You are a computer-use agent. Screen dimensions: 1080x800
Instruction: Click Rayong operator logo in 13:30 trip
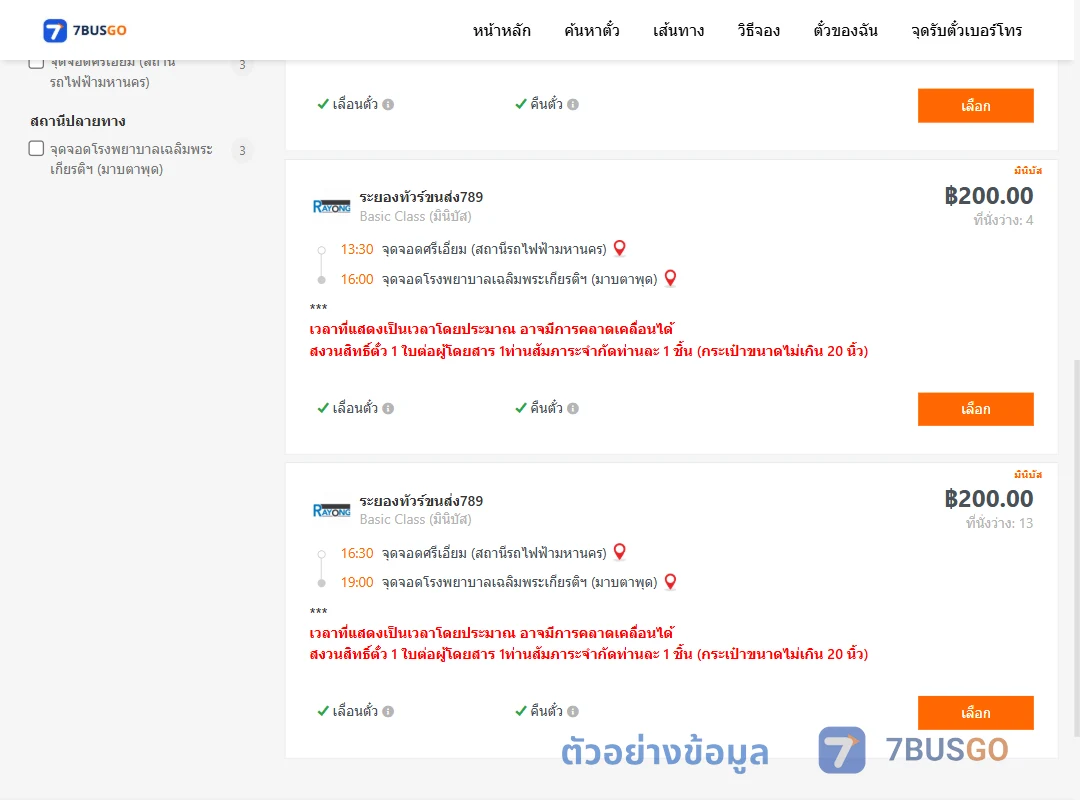click(x=331, y=207)
